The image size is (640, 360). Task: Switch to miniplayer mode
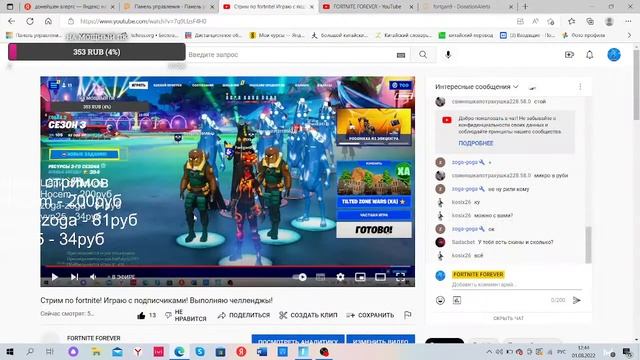pos(360,277)
